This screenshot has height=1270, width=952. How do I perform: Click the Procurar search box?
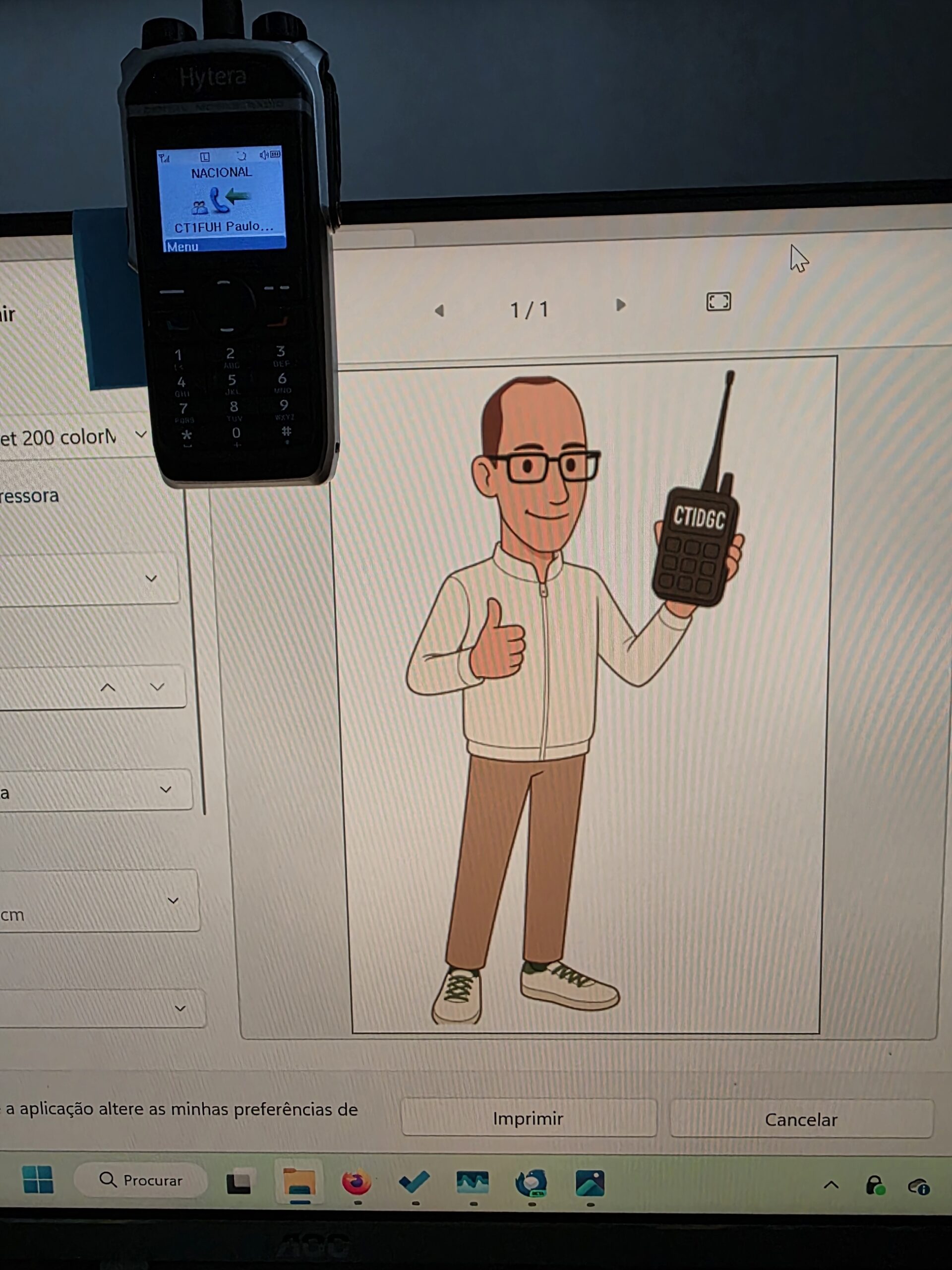coord(141,1180)
